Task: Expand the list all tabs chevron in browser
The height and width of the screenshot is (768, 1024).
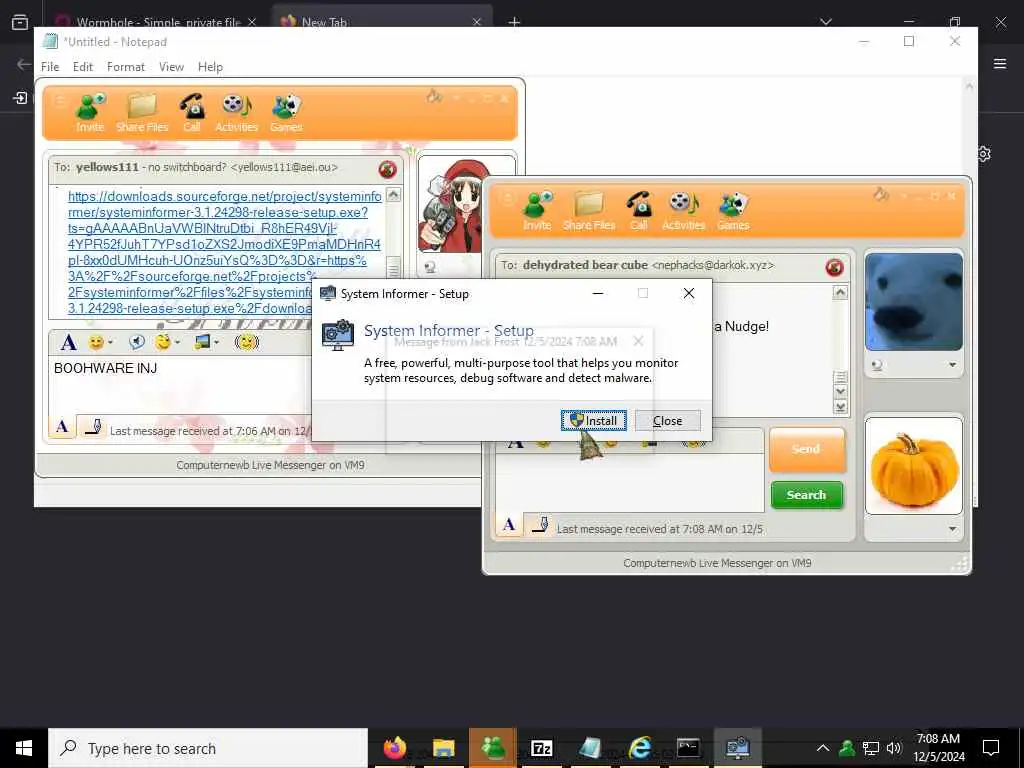Action: click(826, 22)
